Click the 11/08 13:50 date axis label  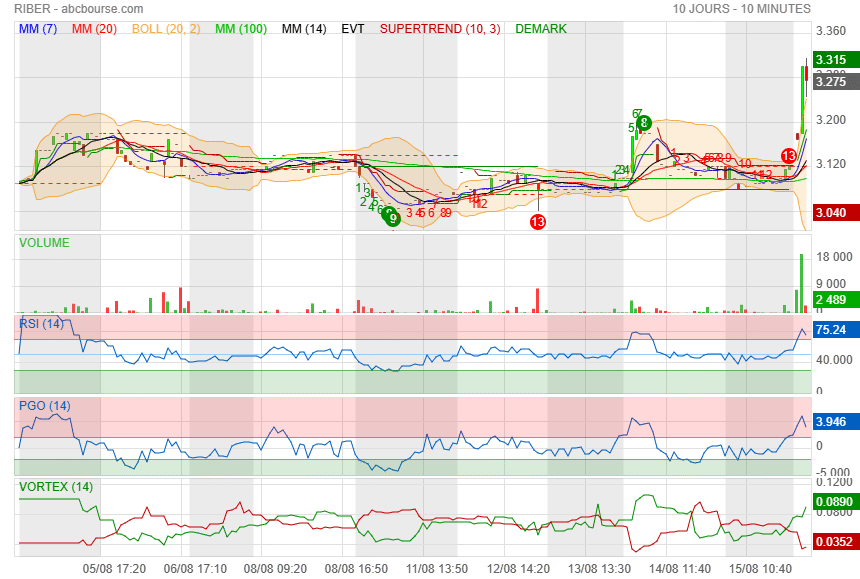[444, 568]
